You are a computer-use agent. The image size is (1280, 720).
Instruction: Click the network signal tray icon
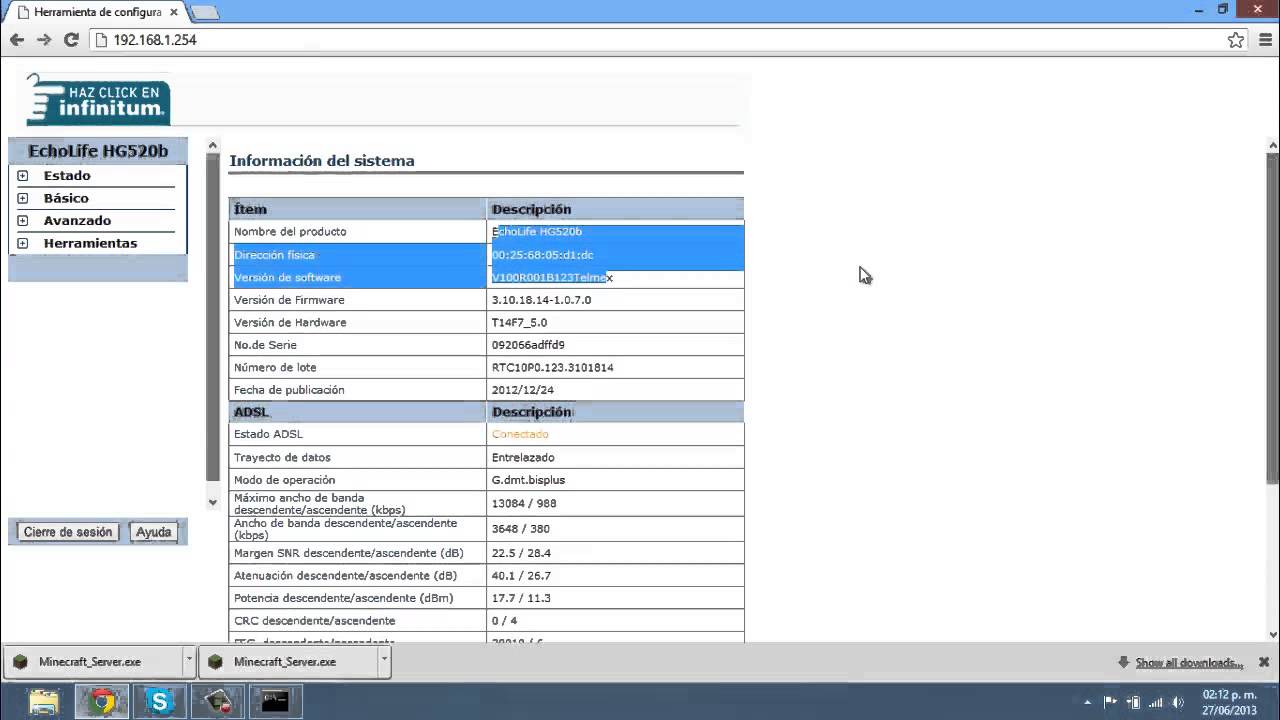tap(1156, 702)
